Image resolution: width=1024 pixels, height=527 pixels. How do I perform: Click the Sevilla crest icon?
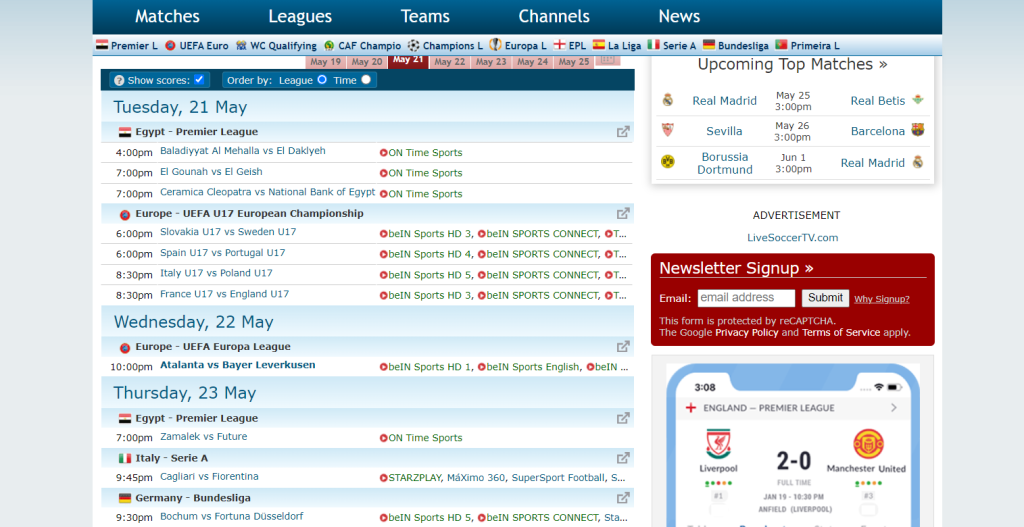tap(667, 131)
